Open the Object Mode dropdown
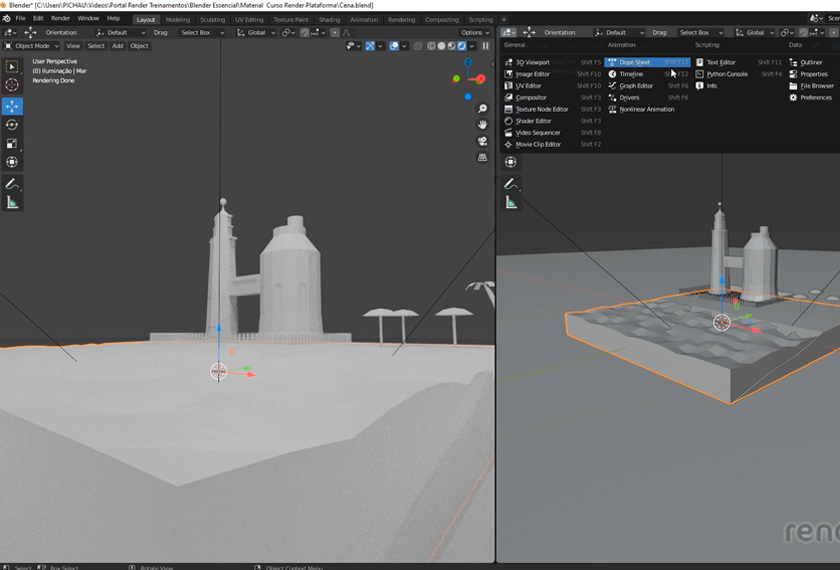 (33, 46)
